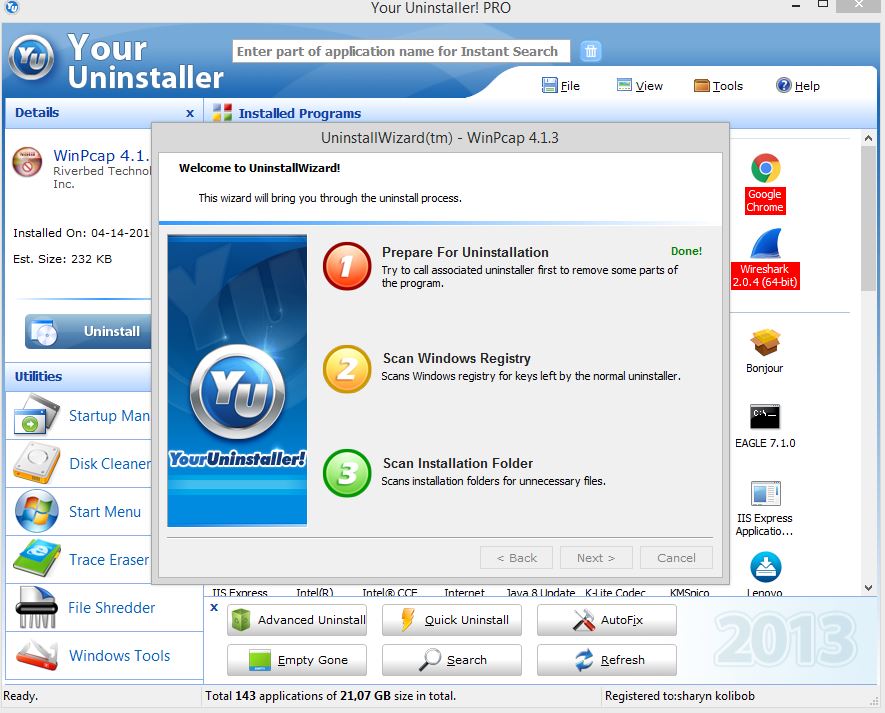Focus the Instant Search input field
Viewport: 885px width, 713px height.
(x=401, y=51)
